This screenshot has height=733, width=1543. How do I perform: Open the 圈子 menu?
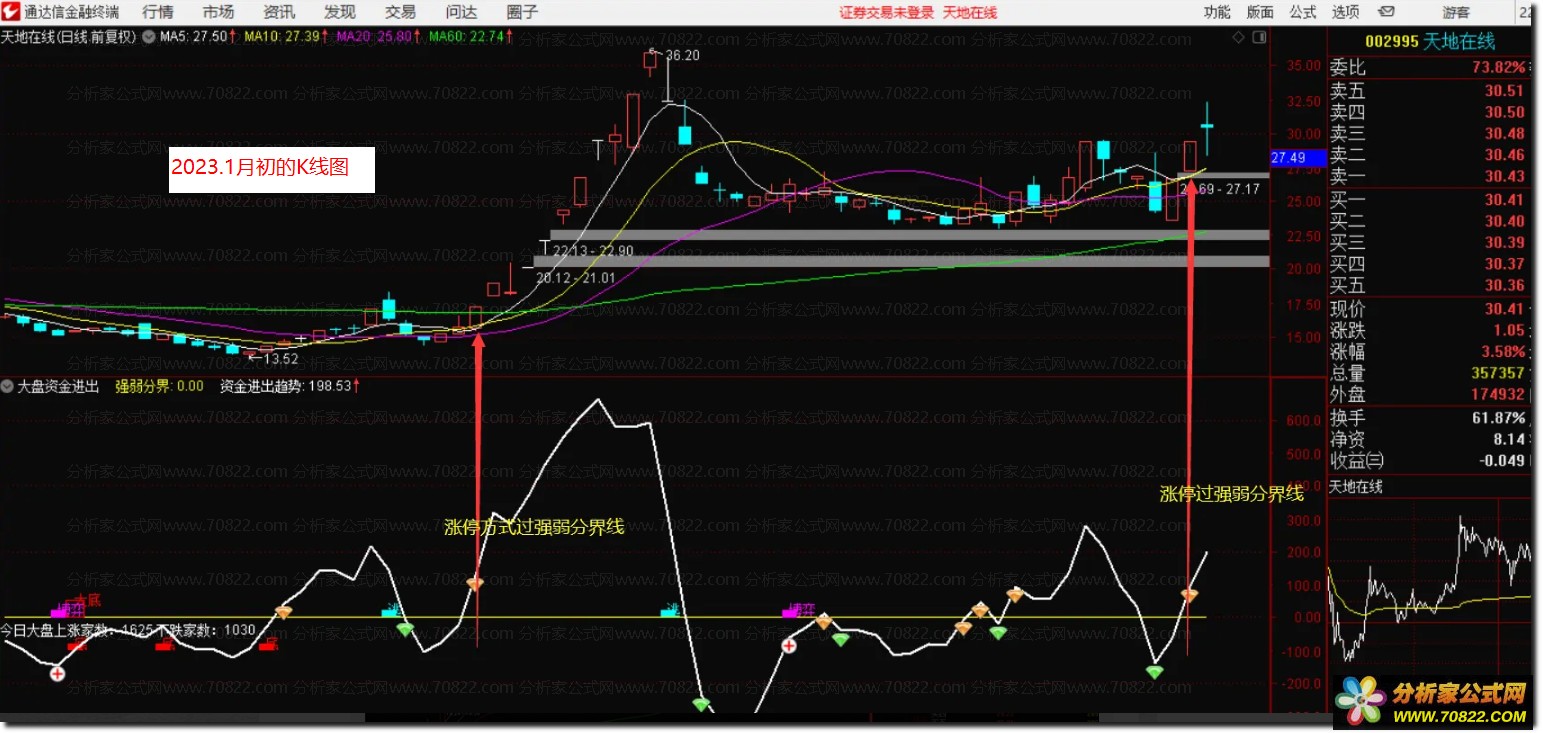coord(522,13)
